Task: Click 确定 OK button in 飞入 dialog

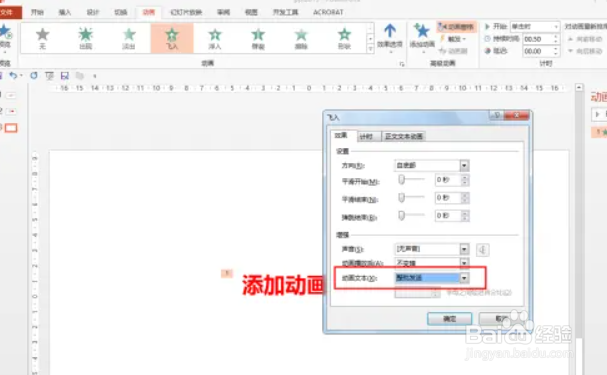Action: tap(449, 319)
